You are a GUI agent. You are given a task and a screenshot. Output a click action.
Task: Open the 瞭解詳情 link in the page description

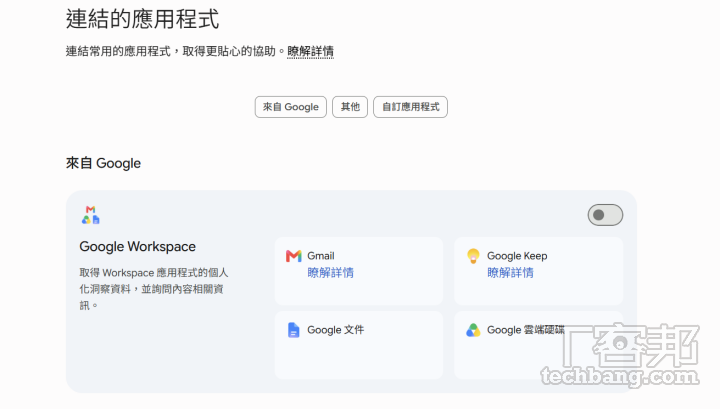310,51
